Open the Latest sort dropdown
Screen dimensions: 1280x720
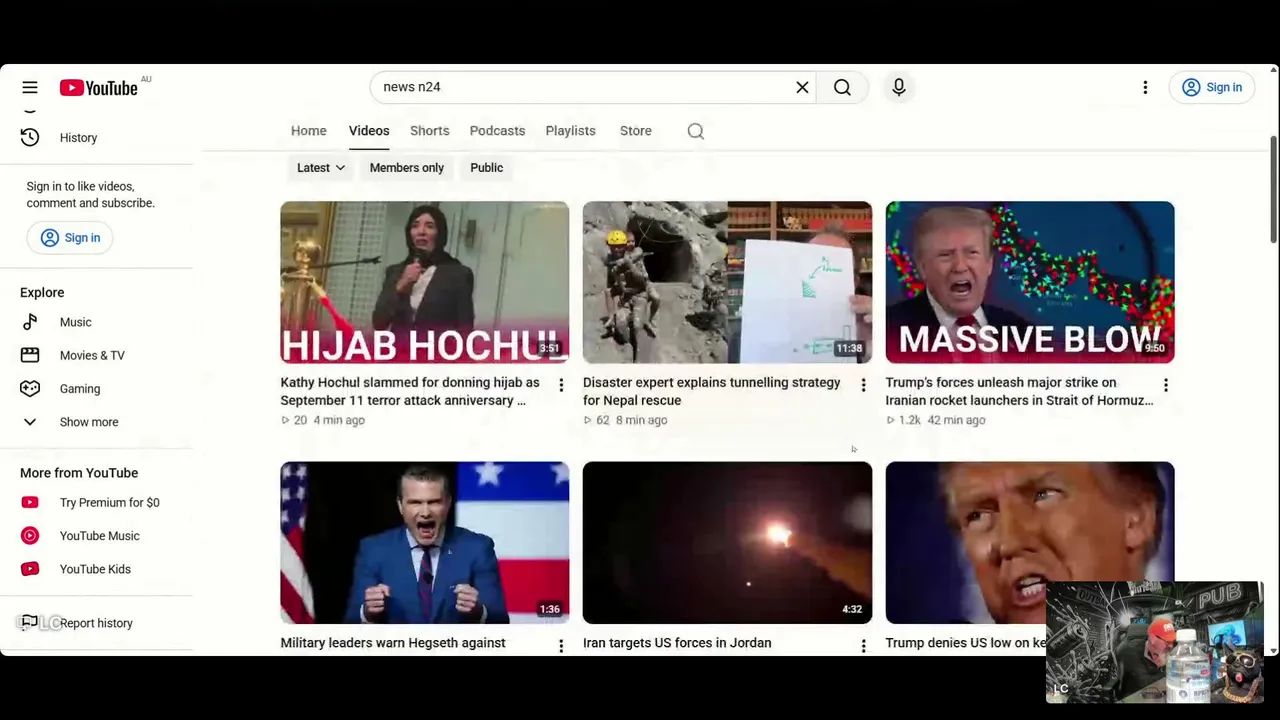click(321, 168)
